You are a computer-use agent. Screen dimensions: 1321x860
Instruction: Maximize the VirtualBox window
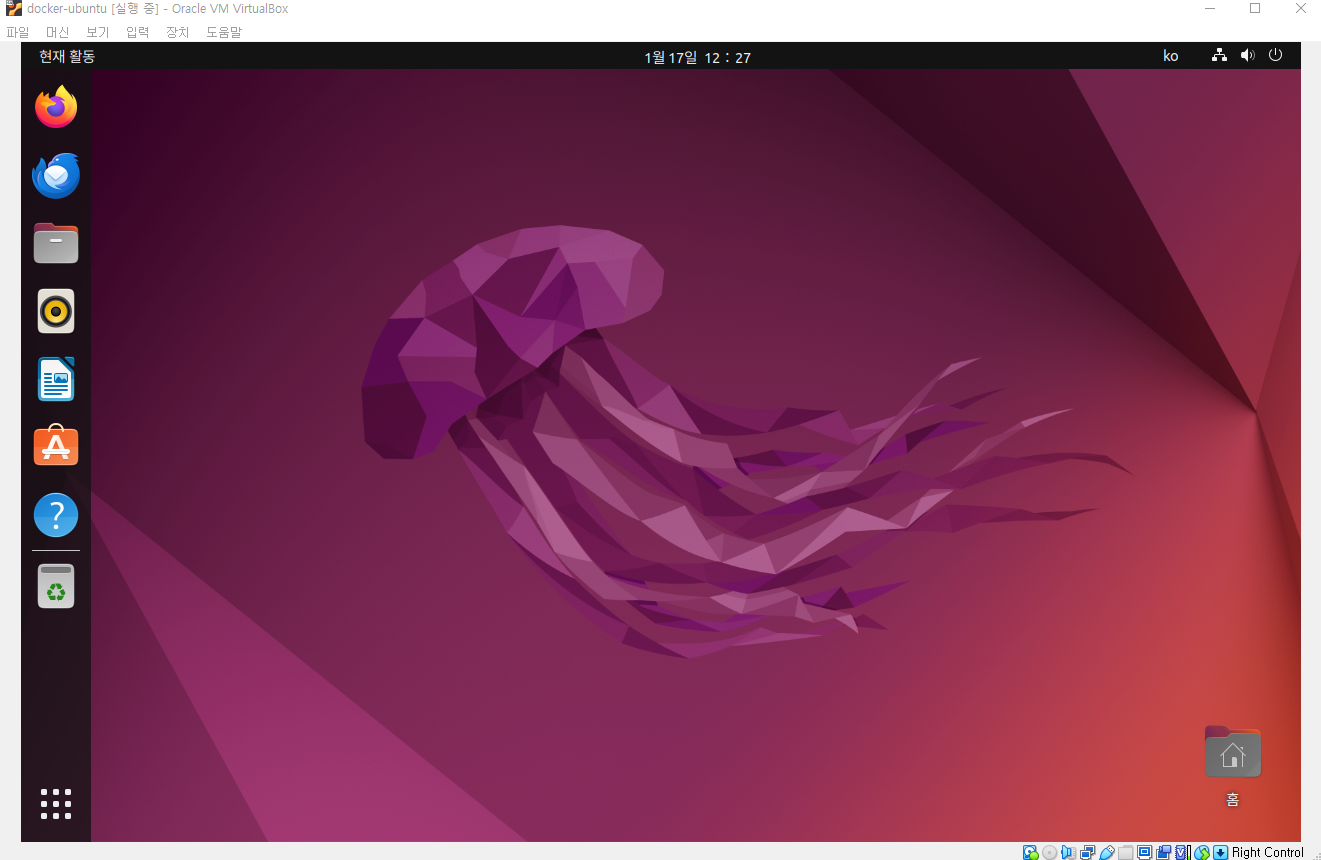point(1255,9)
